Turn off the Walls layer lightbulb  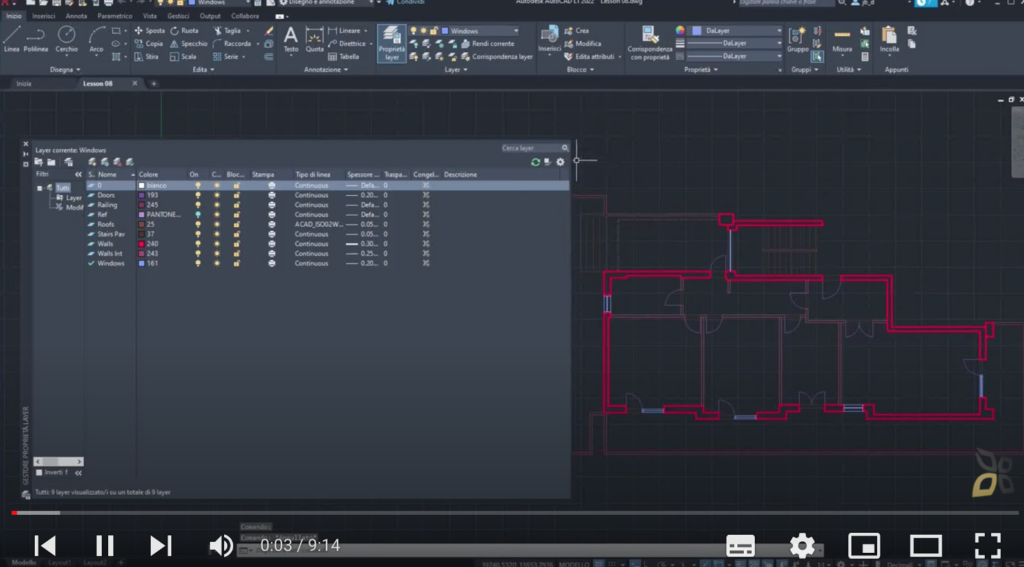[x=198, y=244]
